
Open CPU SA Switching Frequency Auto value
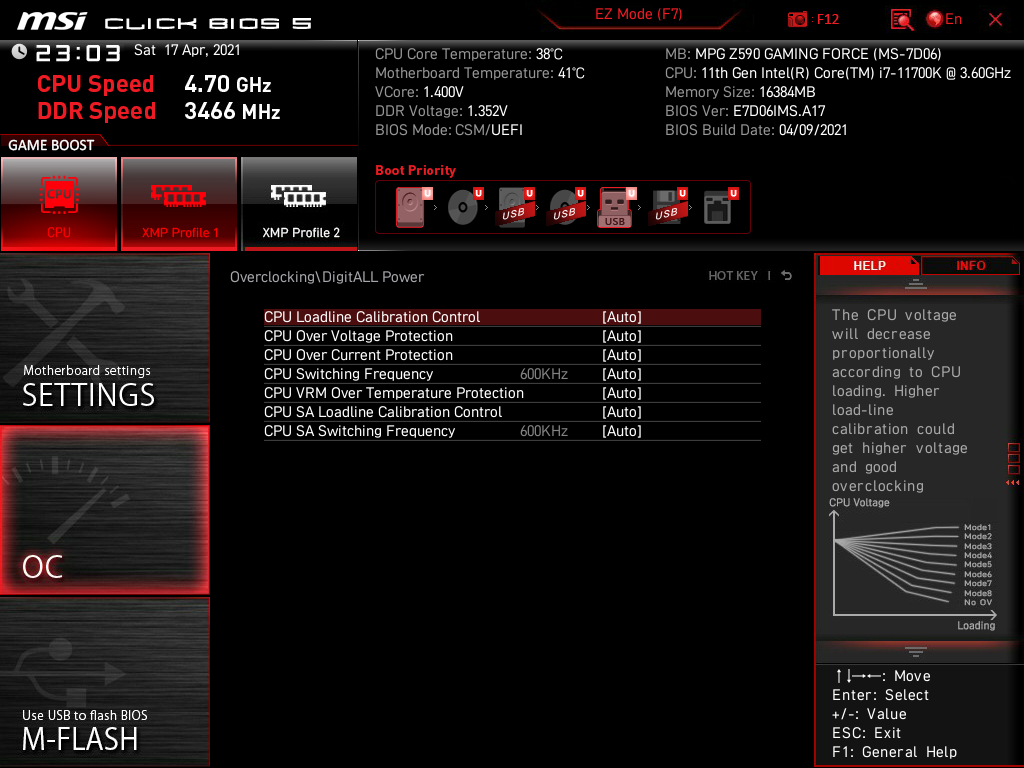pyautogui.click(x=622, y=430)
